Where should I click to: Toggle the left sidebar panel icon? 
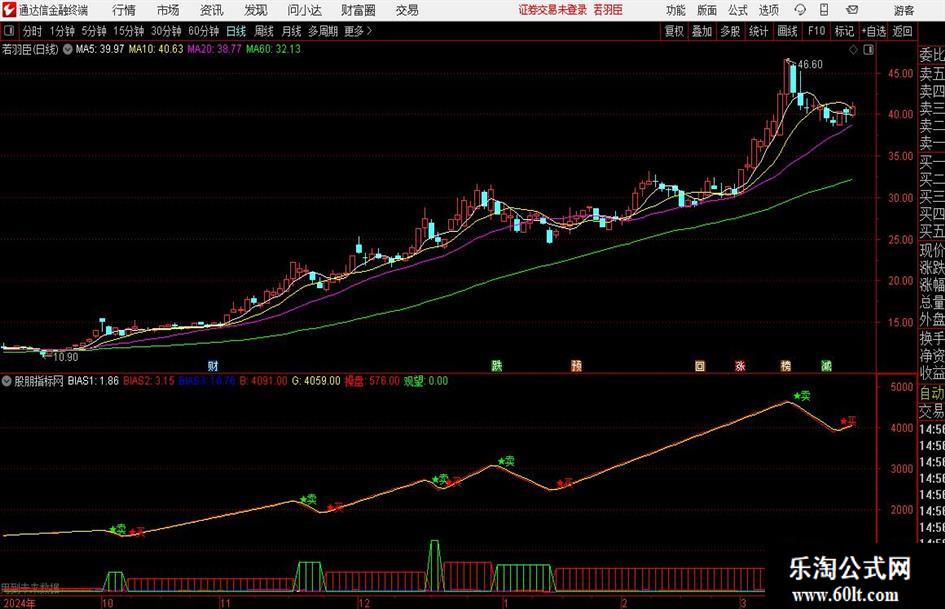(x=9, y=31)
